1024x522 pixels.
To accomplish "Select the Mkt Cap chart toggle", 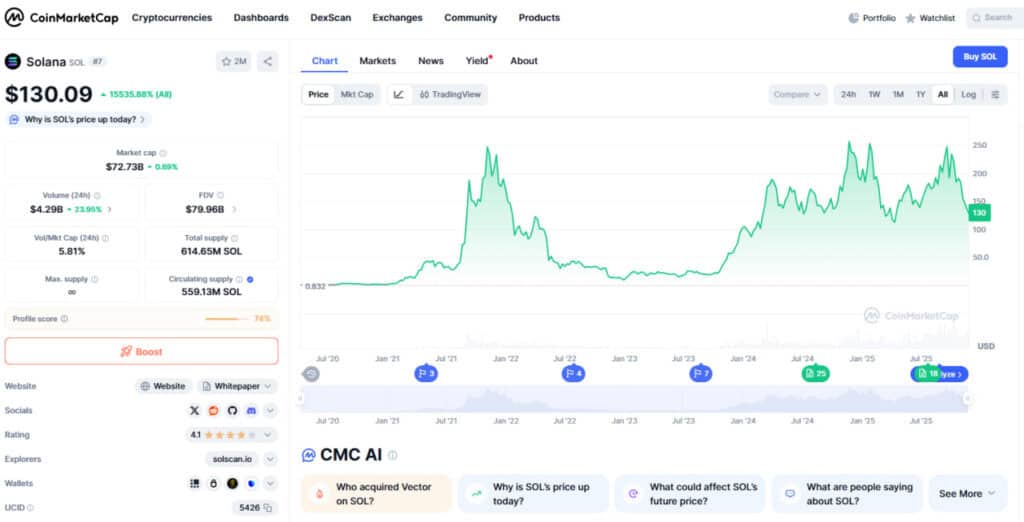I will coord(357,95).
